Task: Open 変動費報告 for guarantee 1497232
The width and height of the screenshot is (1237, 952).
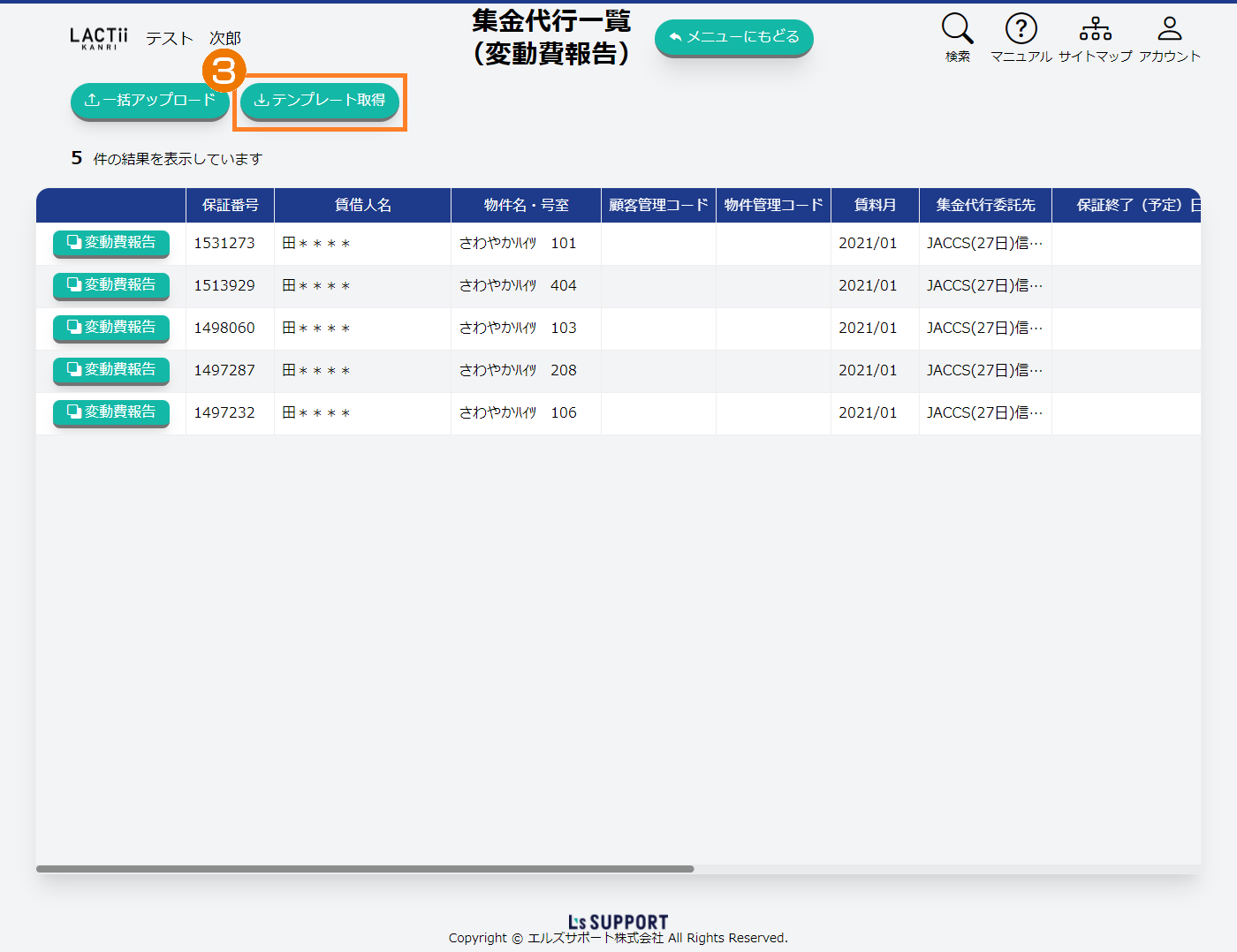Action: click(x=111, y=412)
